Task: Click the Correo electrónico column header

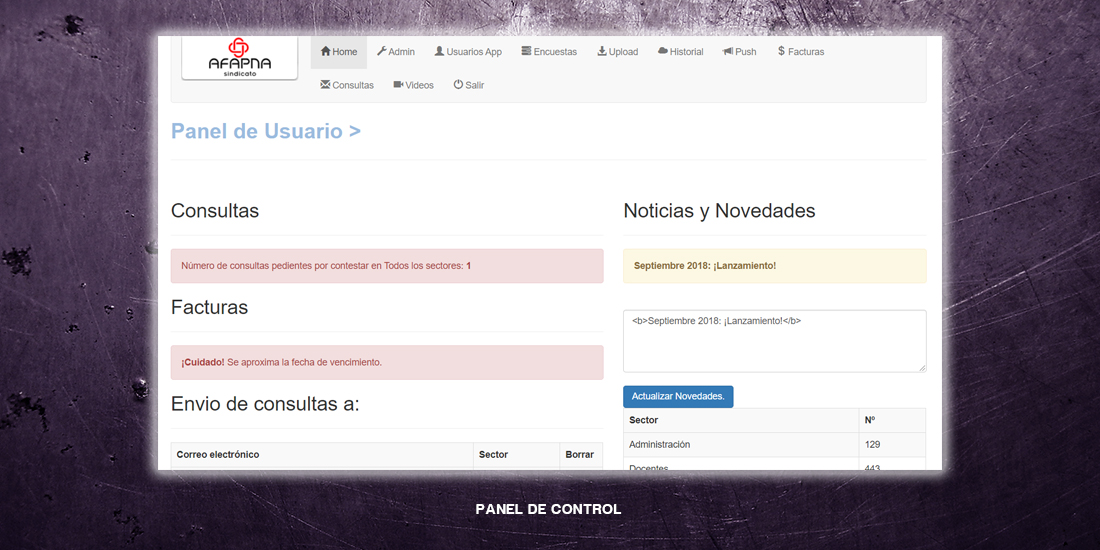Action: [322, 455]
